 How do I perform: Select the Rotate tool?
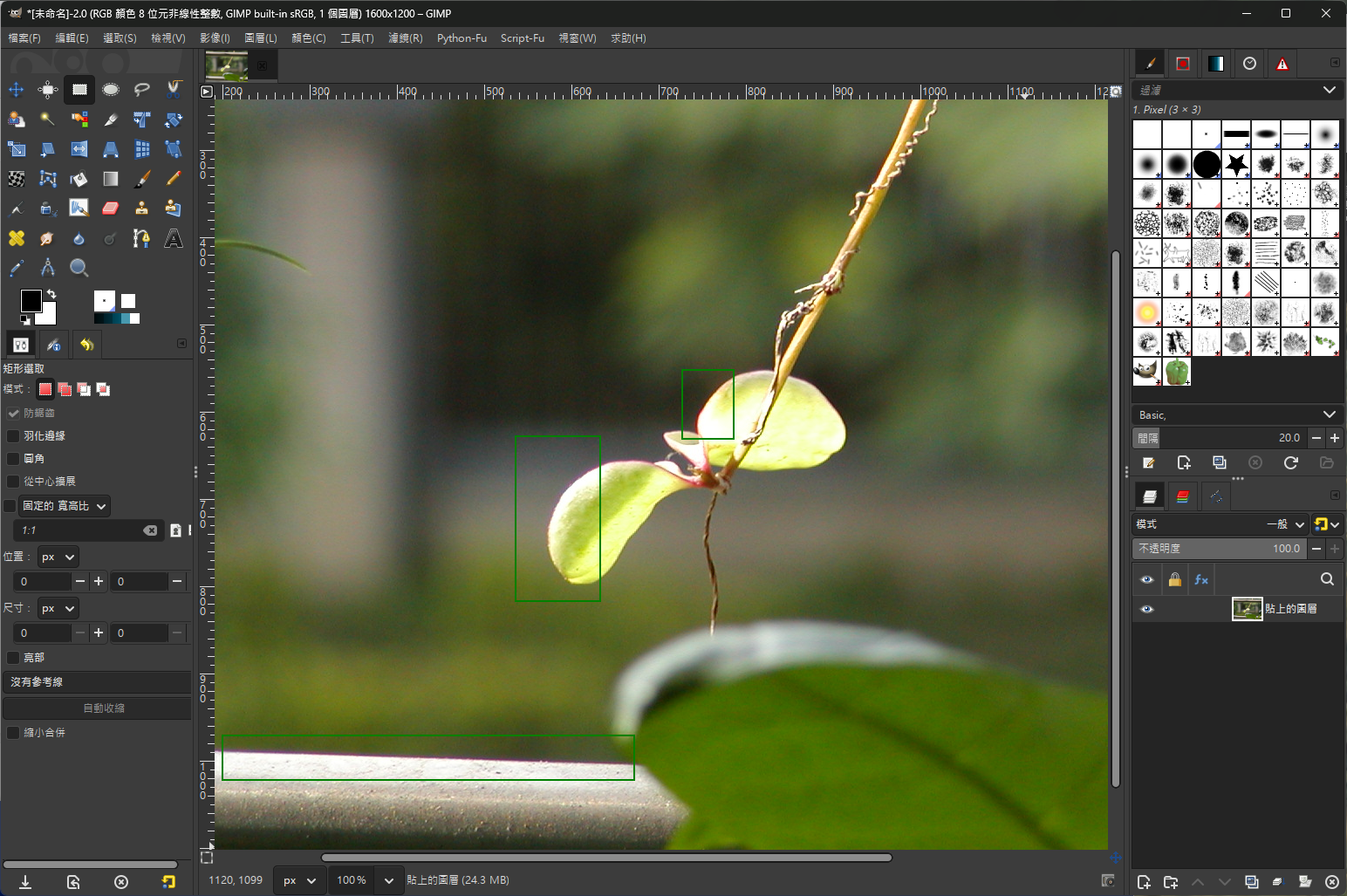click(174, 119)
